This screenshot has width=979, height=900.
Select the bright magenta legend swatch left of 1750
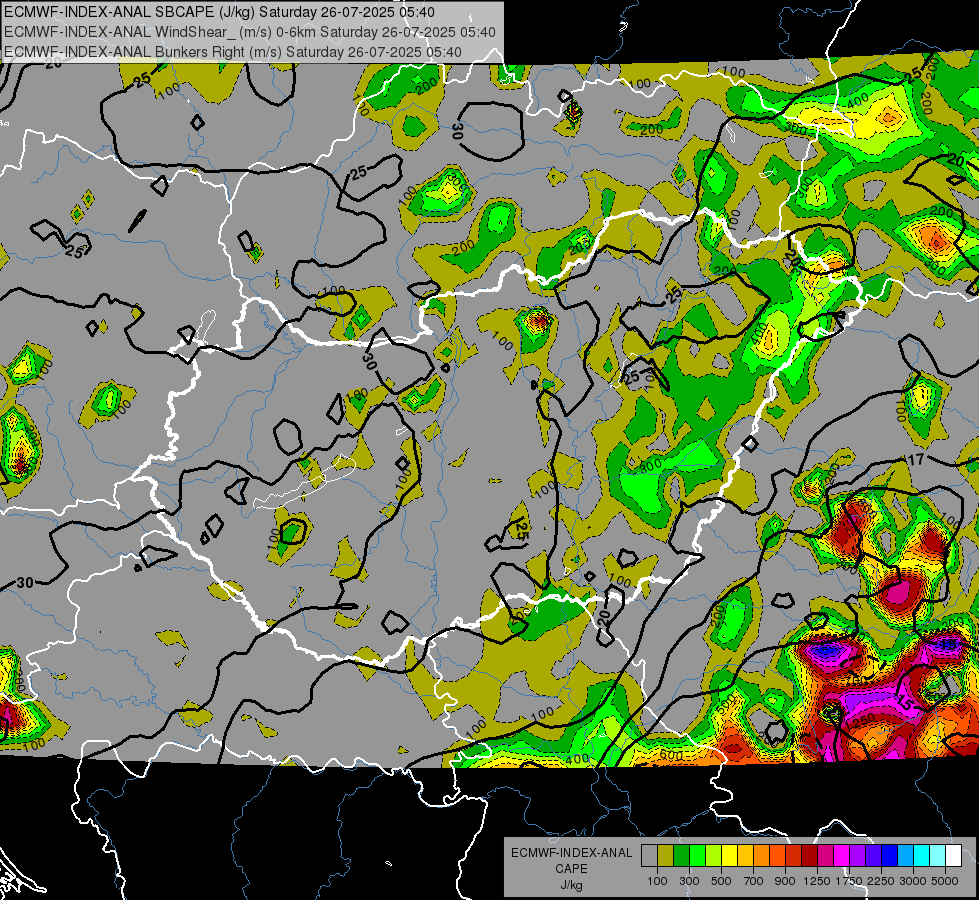(x=842, y=855)
